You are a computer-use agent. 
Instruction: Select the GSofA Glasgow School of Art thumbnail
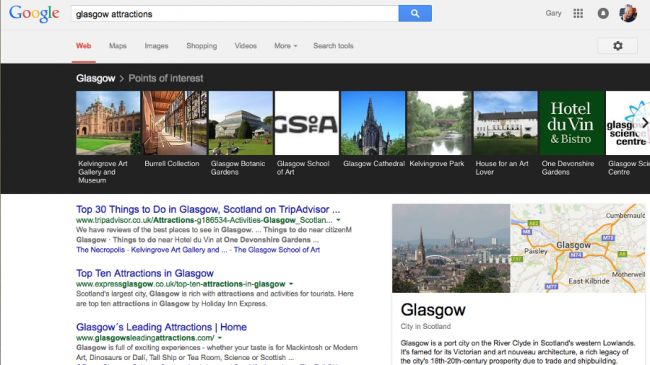[x=307, y=123]
